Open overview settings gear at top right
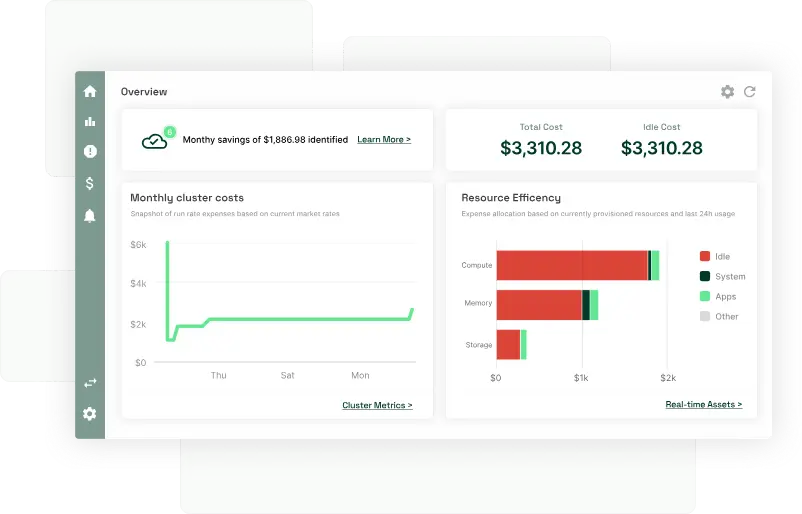The image size is (802, 514). pos(727,92)
